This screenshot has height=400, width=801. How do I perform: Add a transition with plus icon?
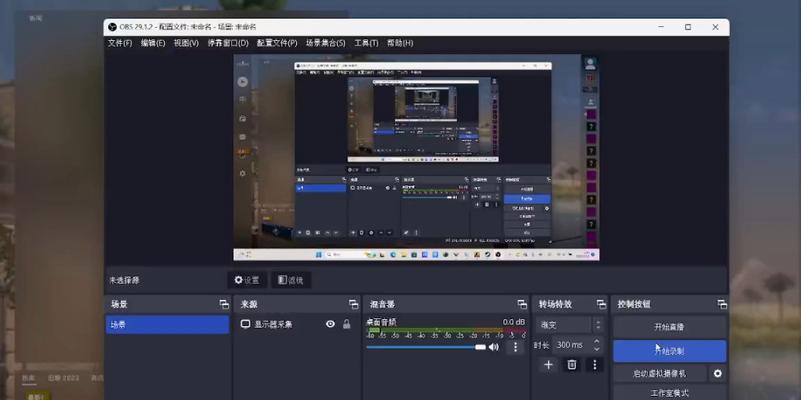coord(548,365)
